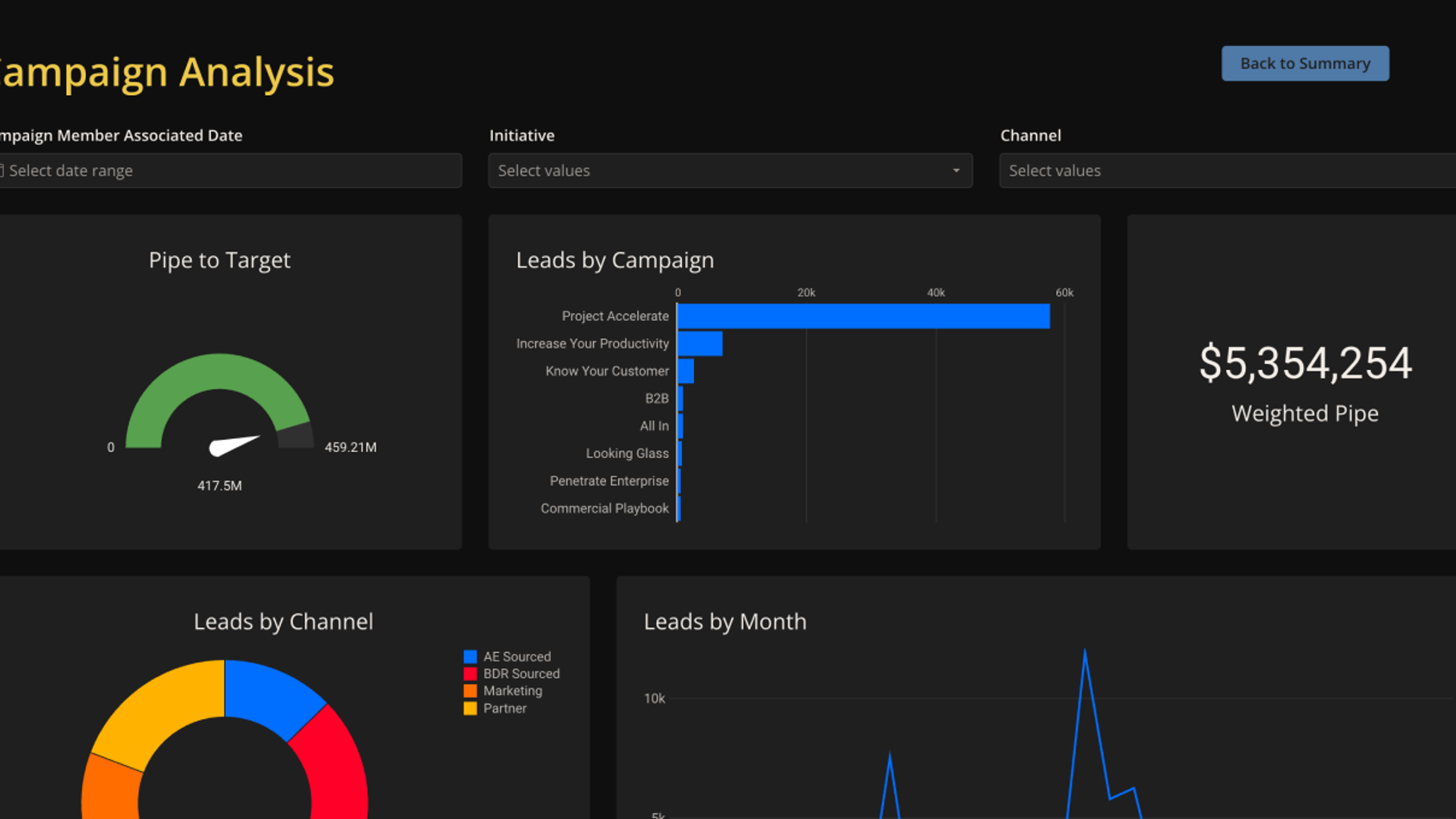This screenshot has height=819, width=1456.
Task: Click the 40k axis label in Leads by Campaign
Action: (935, 293)
